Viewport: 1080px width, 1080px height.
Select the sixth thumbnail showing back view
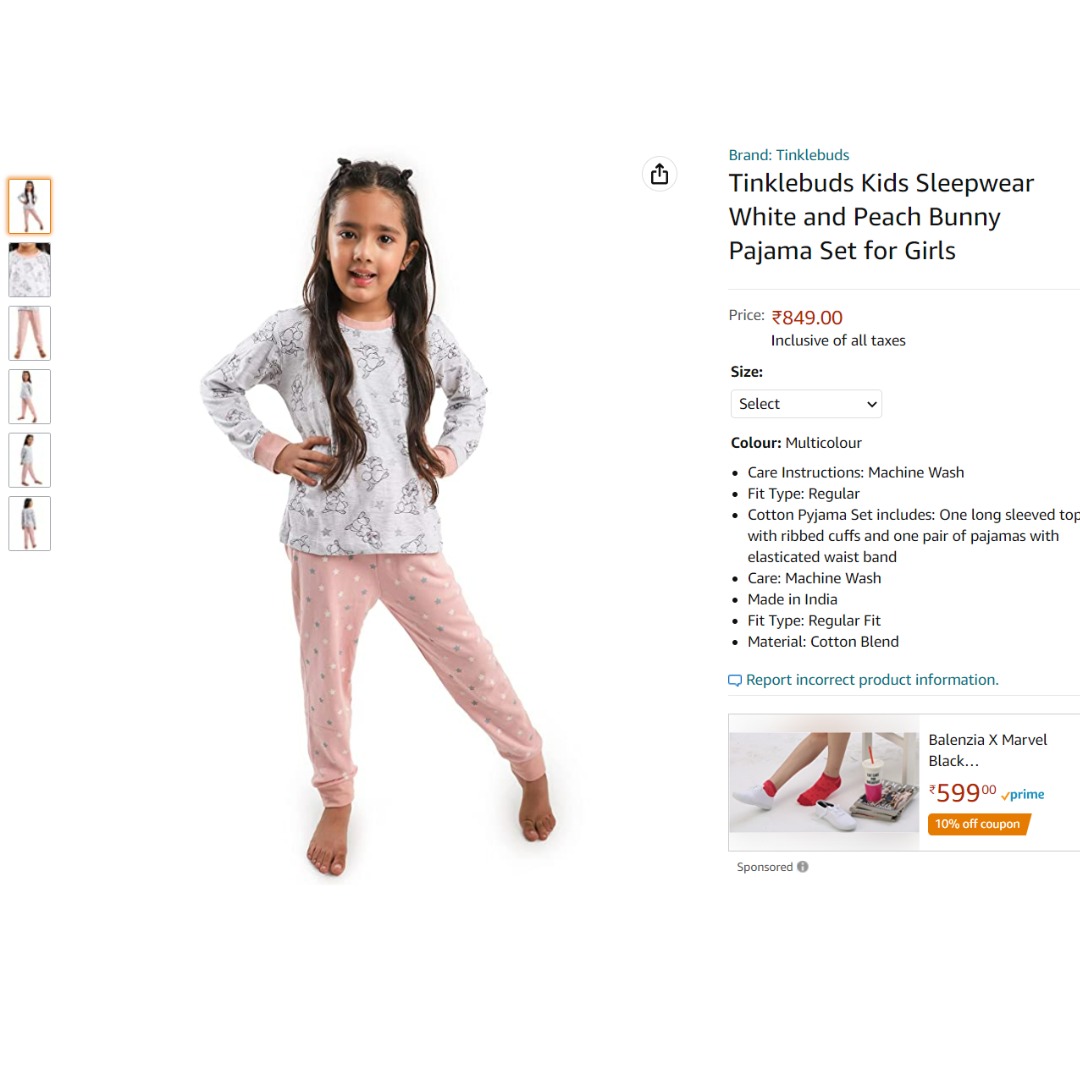click(30, 523)
